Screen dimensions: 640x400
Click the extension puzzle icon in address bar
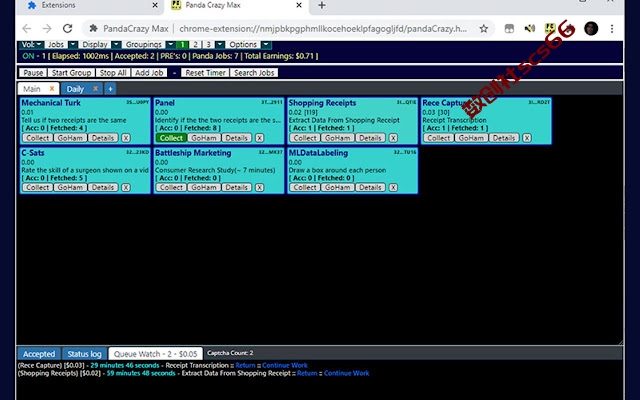point(93,29)
